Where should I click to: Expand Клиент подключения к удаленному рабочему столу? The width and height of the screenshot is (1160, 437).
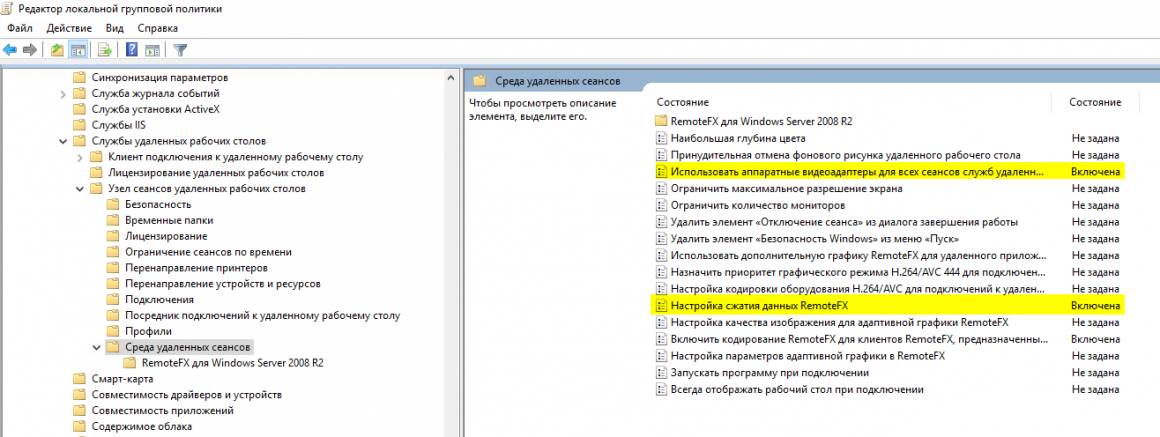click(x=80, y=157)
